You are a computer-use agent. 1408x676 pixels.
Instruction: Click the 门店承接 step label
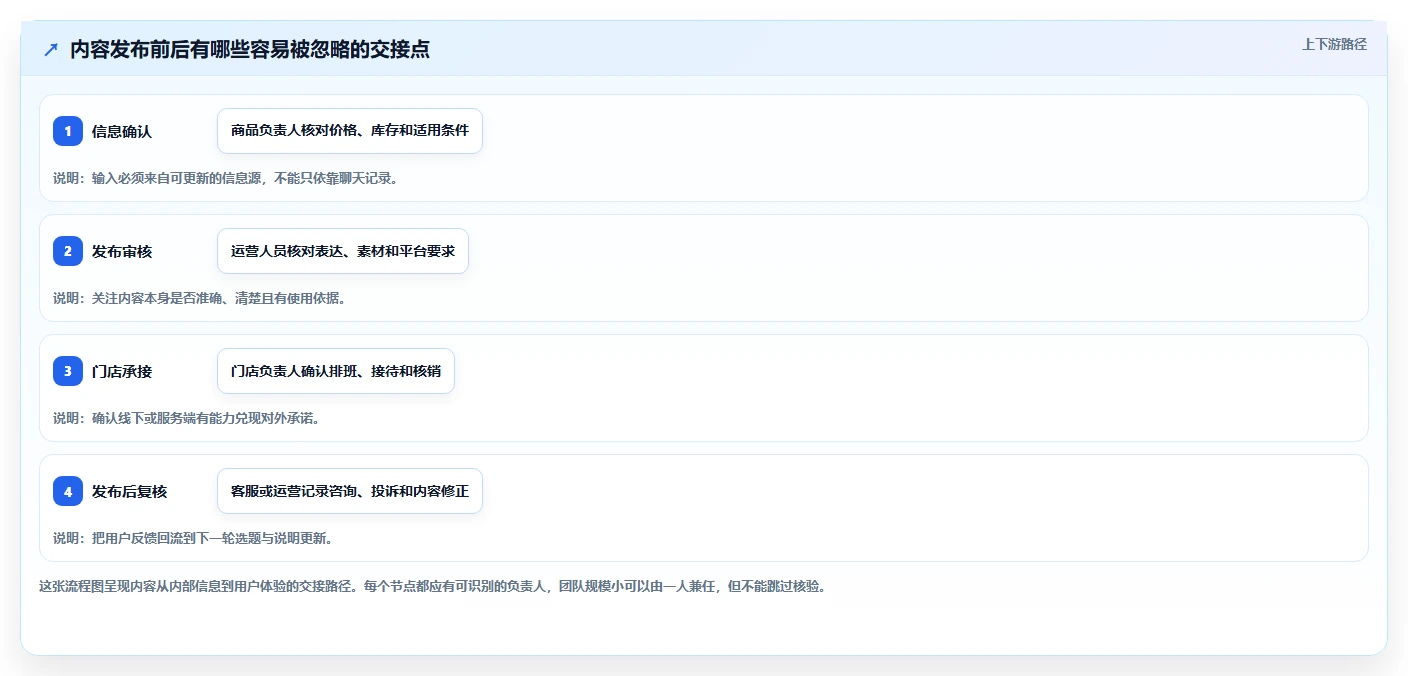122,371
